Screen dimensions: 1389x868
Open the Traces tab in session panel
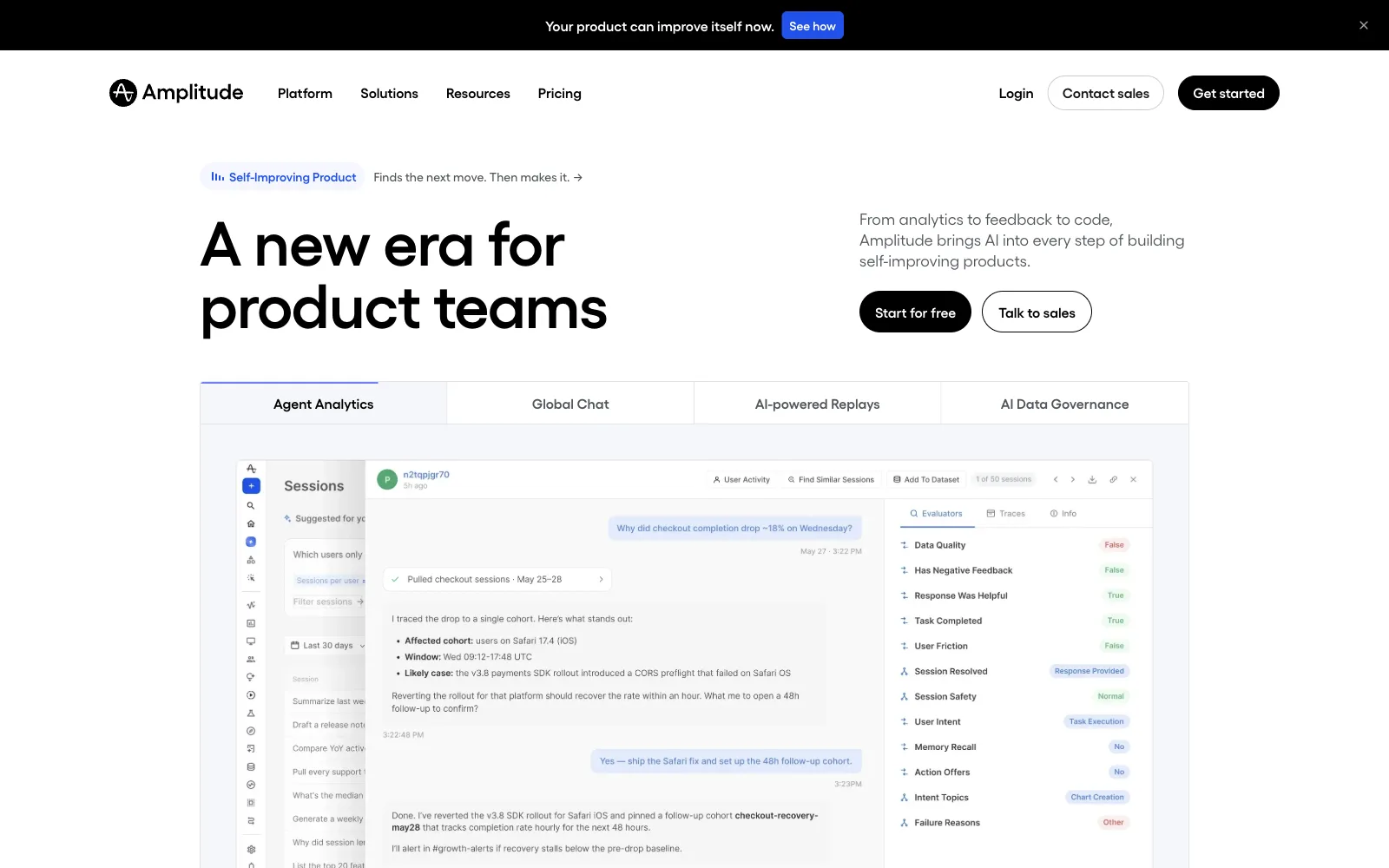coord(1006,514)
